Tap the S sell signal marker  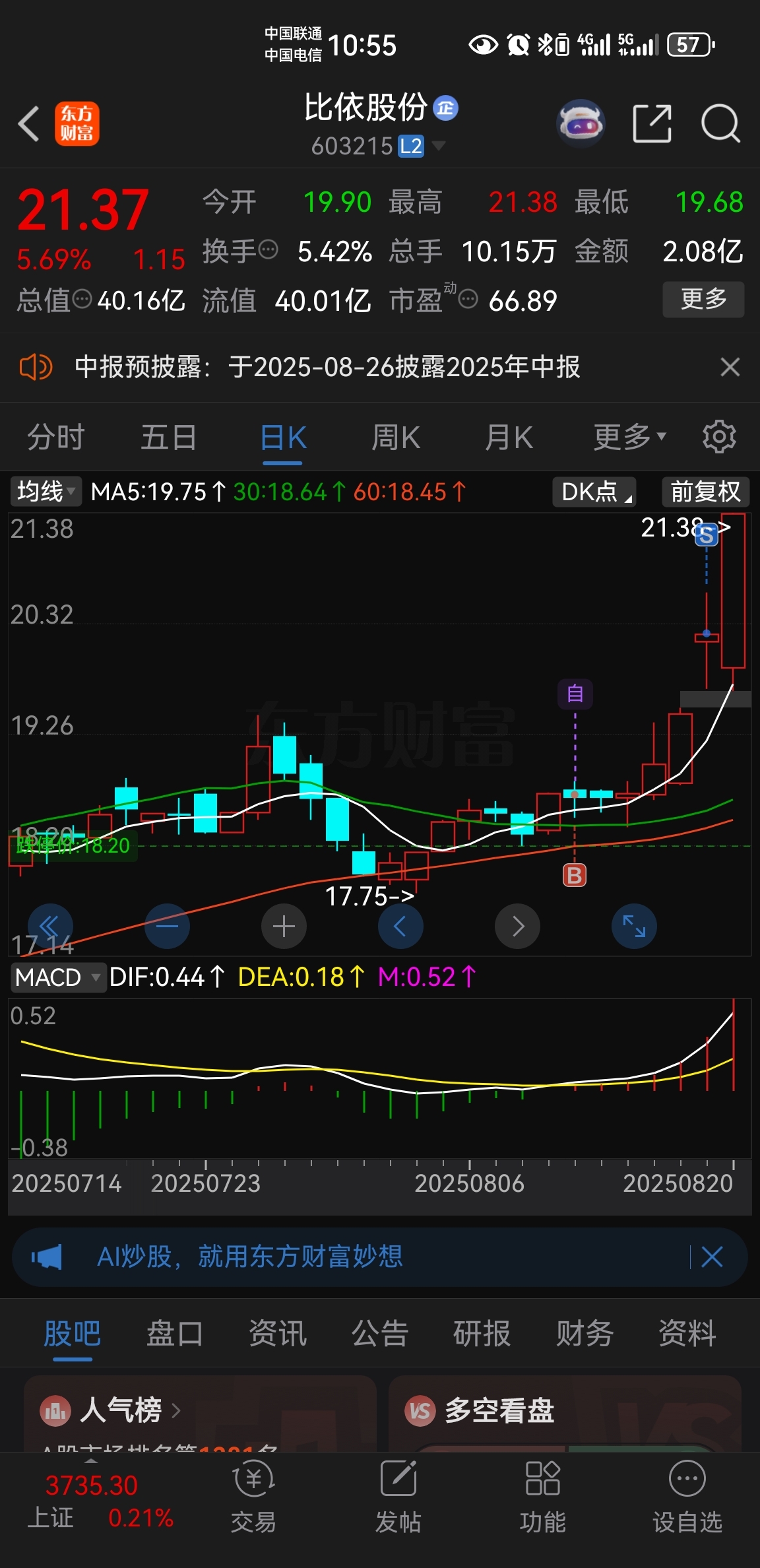pos(707,535)
